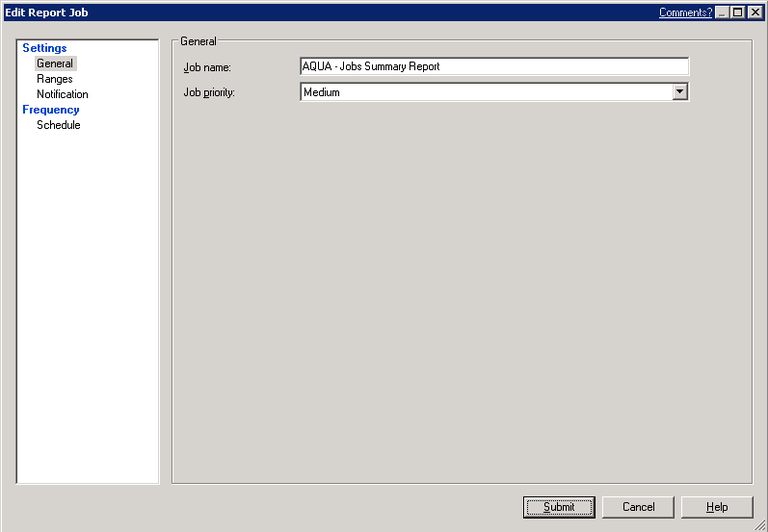Image resolution: width=768 pixels, height=532 pixels.
Task: Click the "Job priority:" label
Action: [x=209, y=93]
